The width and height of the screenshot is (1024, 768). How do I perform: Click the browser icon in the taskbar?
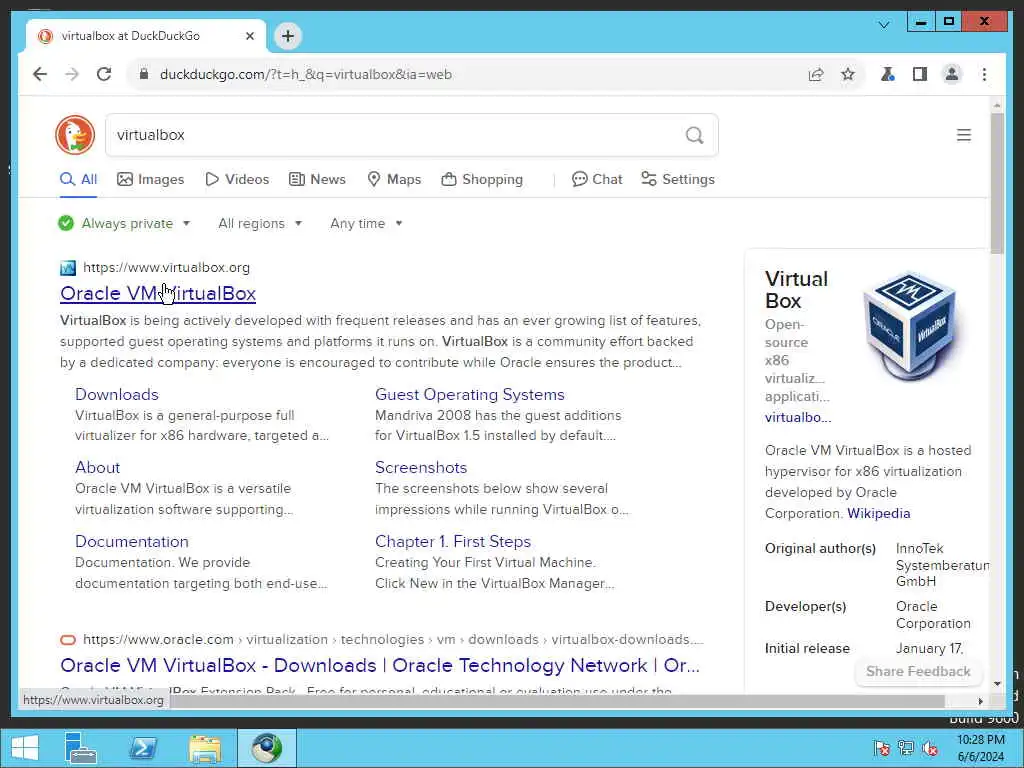266,748
